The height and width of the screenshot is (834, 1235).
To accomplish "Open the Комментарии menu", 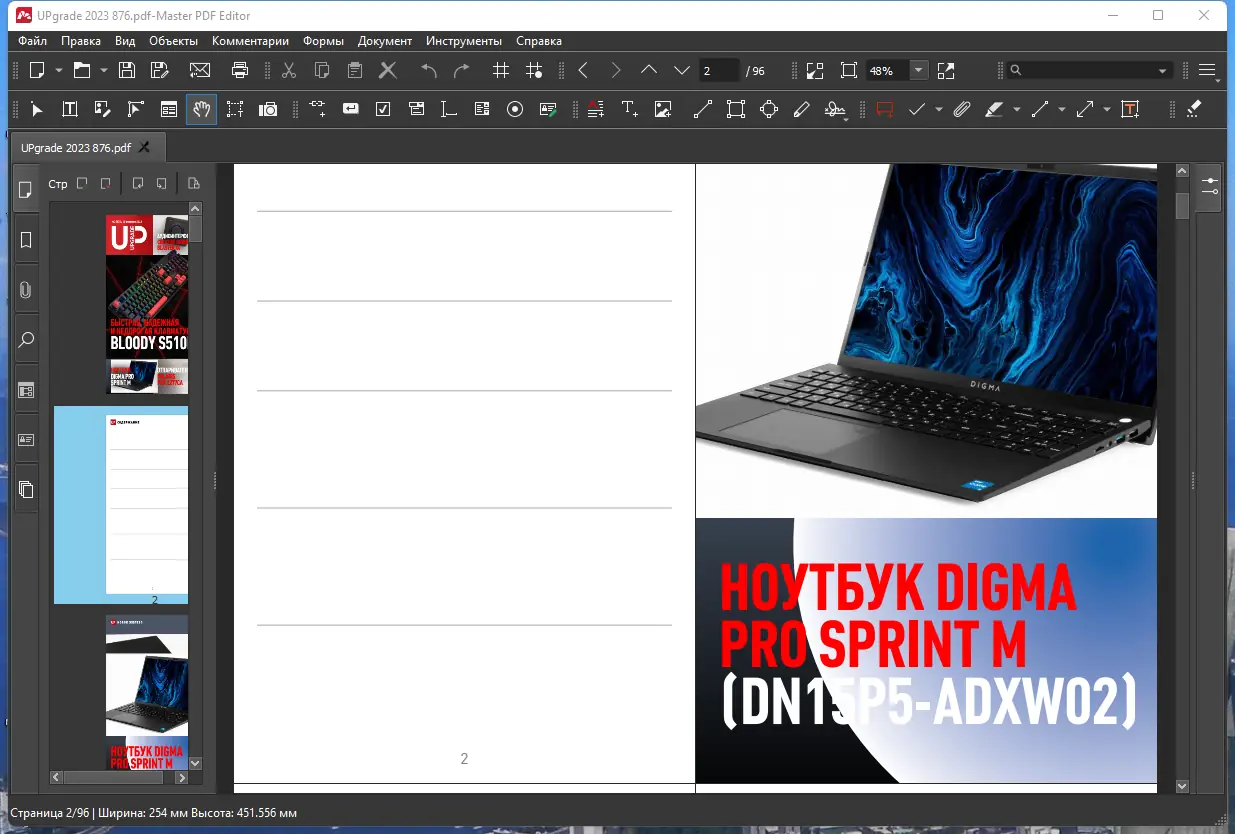I will coord(250,41).
